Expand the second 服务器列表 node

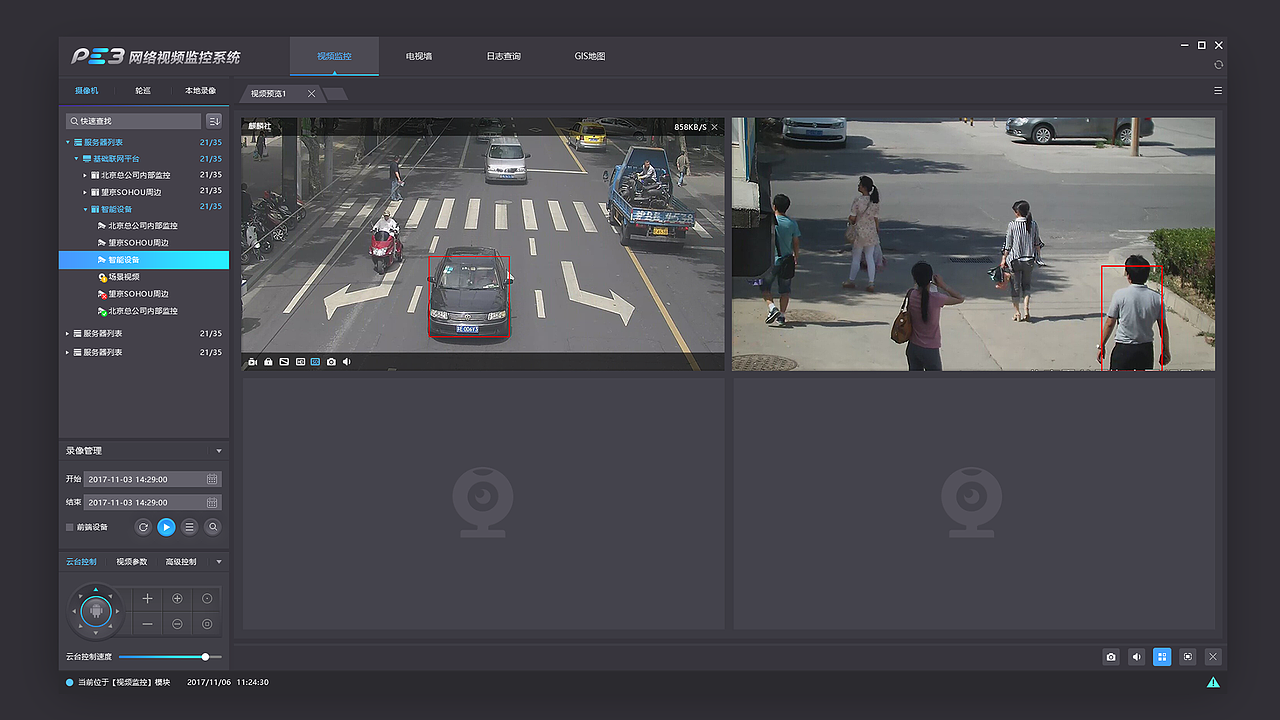tap(68, 333)
